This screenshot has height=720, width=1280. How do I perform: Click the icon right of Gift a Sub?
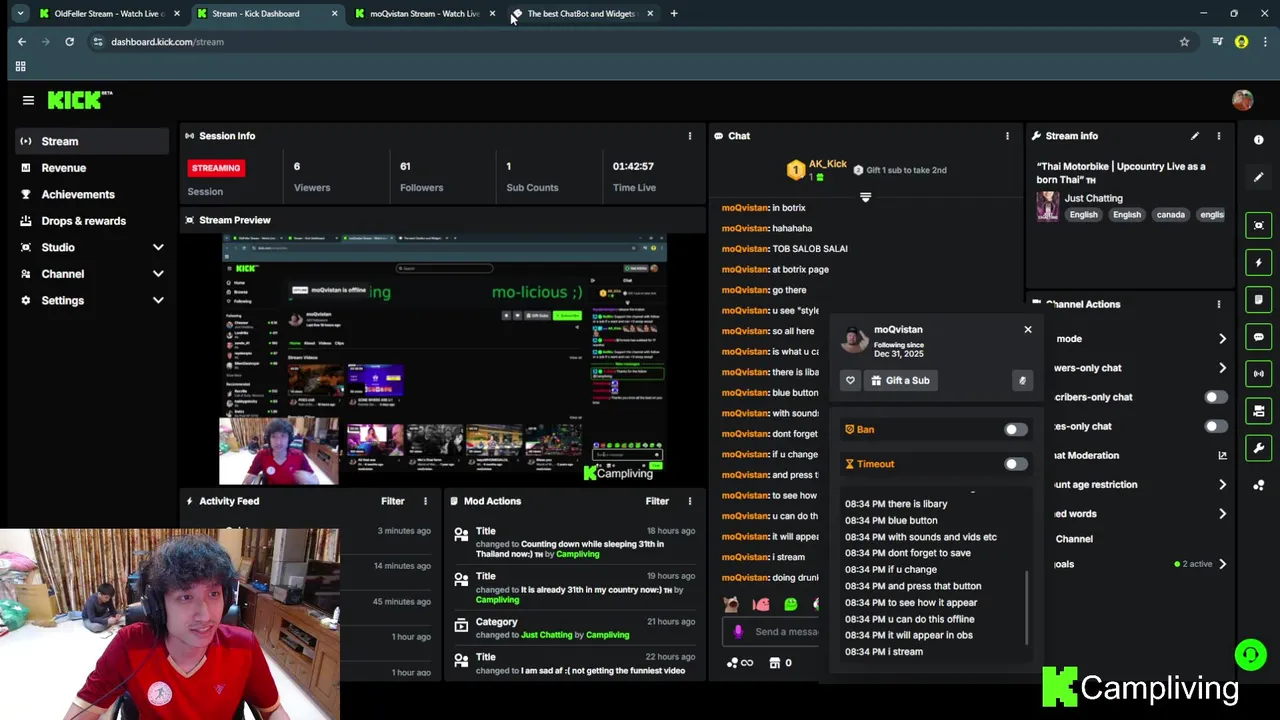[1022, 380]
